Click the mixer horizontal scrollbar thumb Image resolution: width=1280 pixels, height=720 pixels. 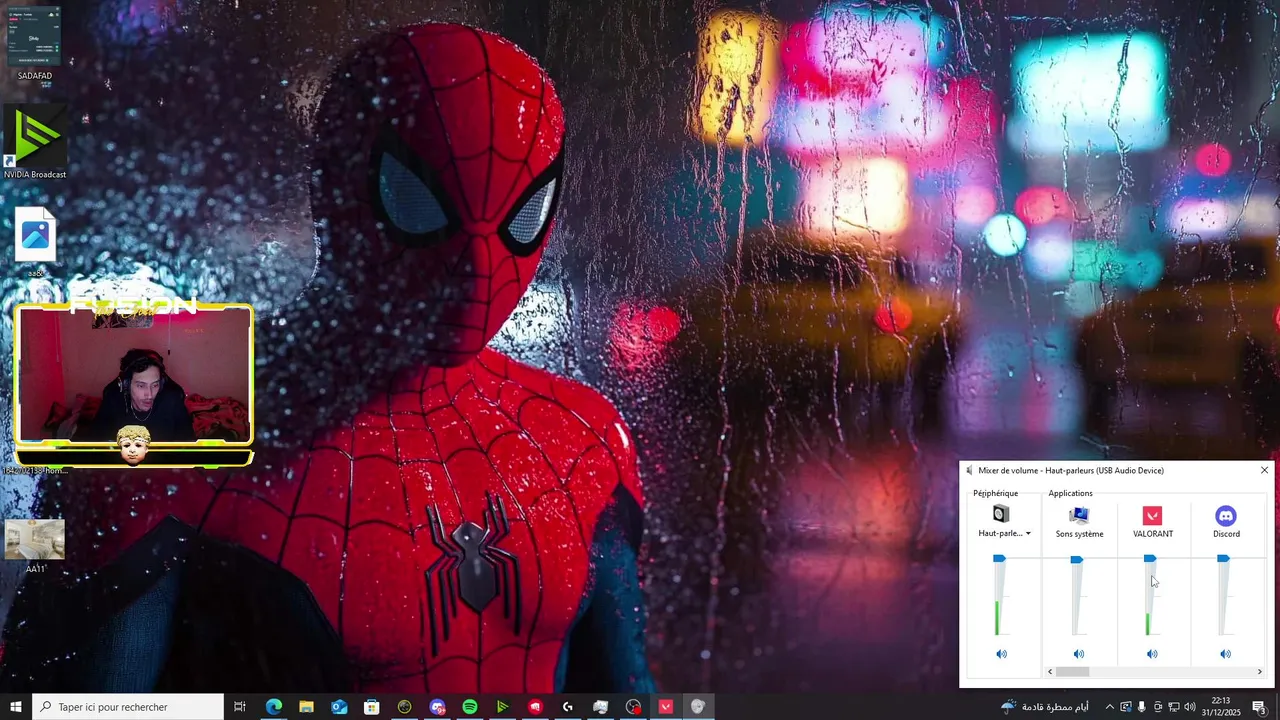[x=1072, y=672]
